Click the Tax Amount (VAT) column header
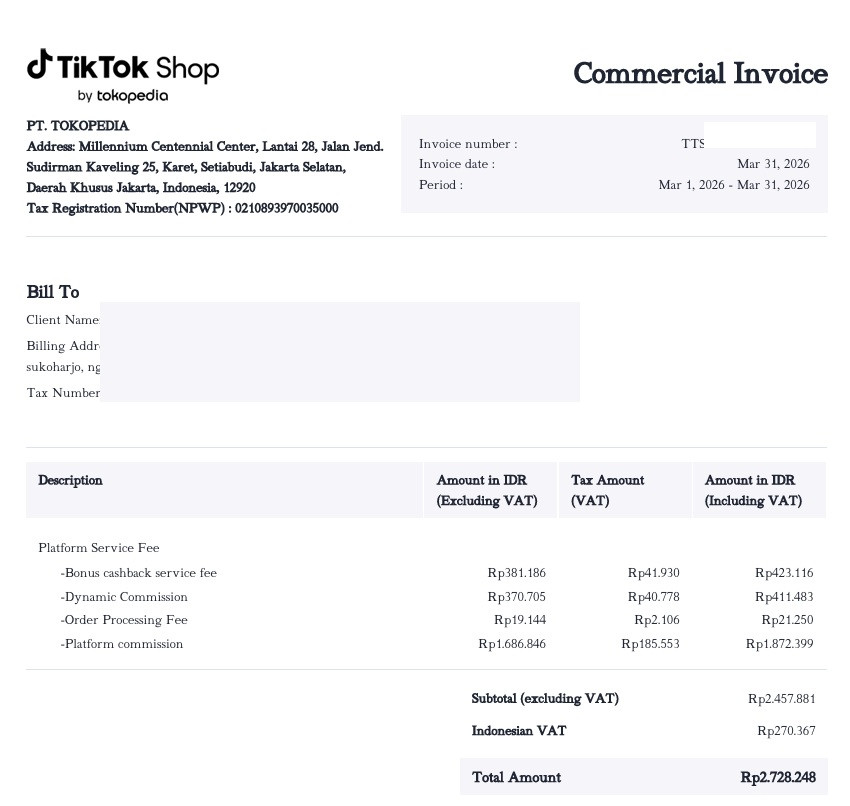This screenshot has height=806, width=850. click(608, 490)
